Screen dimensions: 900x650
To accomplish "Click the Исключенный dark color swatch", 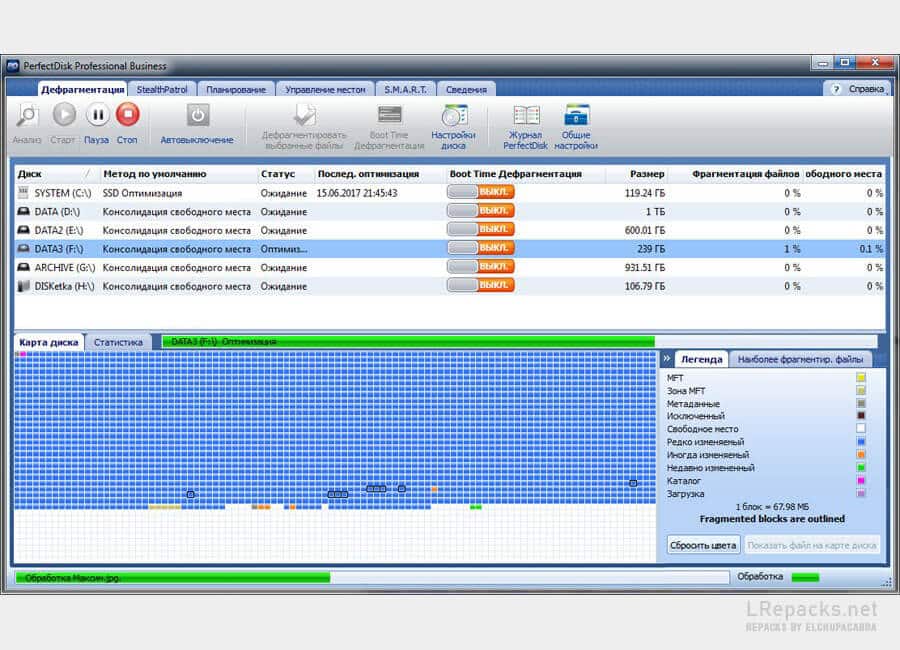I will (x=860, y=416).
